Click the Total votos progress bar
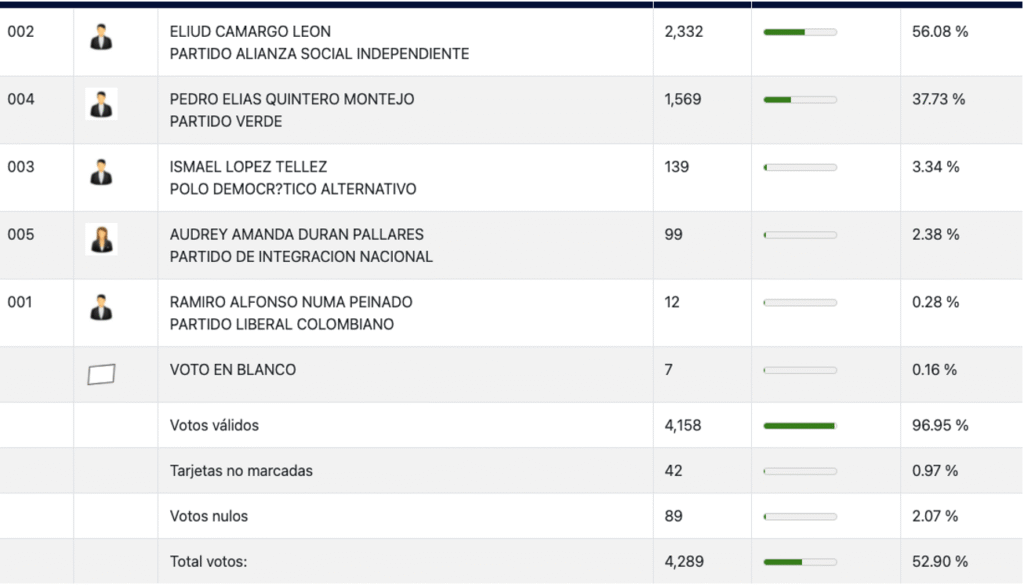 tap(800, 562)
